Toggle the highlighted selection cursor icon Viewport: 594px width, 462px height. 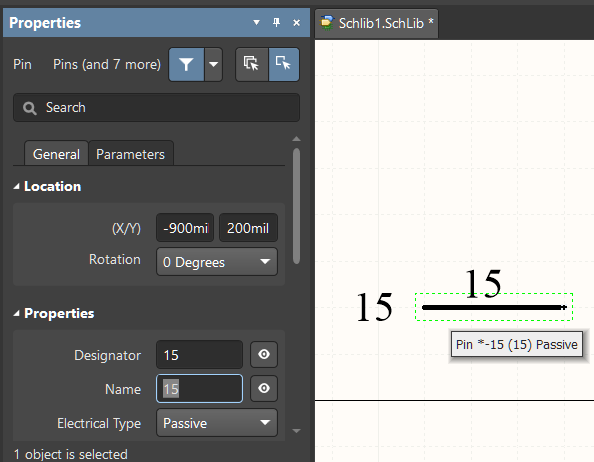284,64
